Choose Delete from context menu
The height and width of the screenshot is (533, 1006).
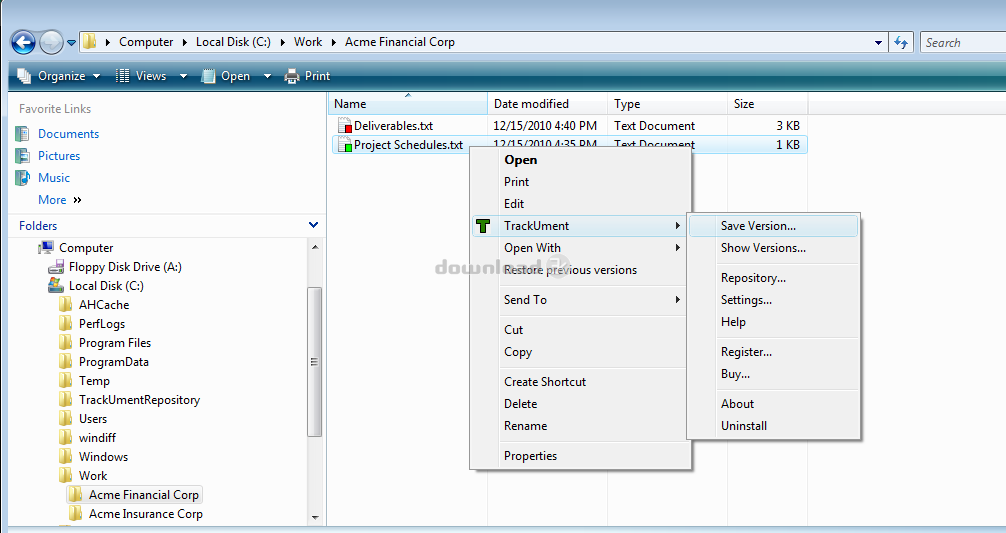click(x=520, y=403)
